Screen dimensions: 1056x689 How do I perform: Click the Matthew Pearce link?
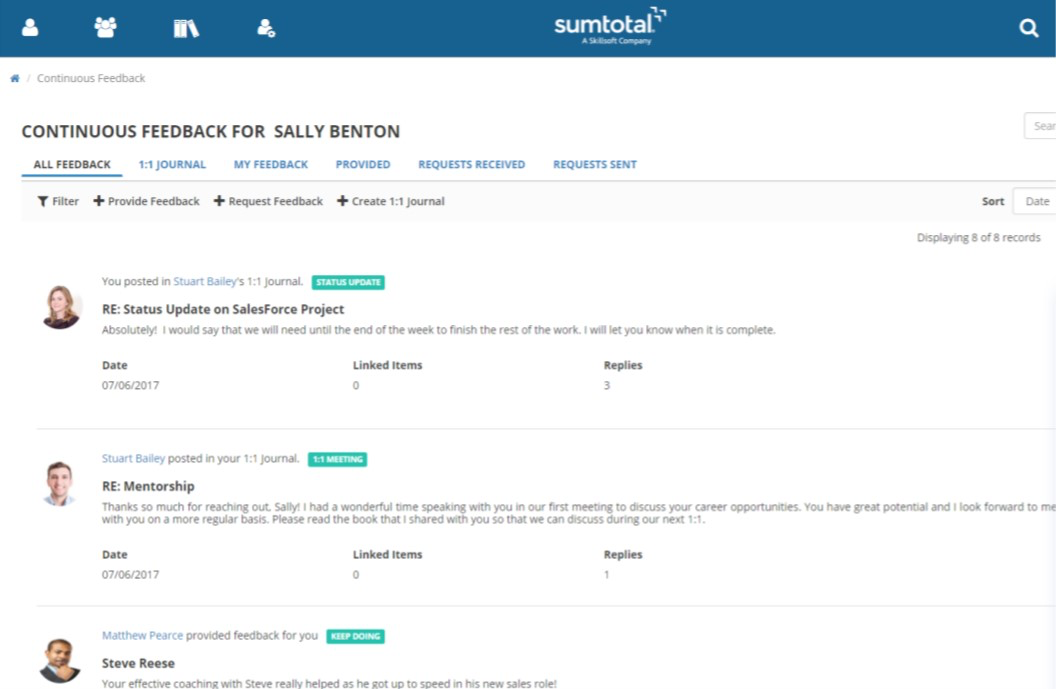click(x=142, y=635)
